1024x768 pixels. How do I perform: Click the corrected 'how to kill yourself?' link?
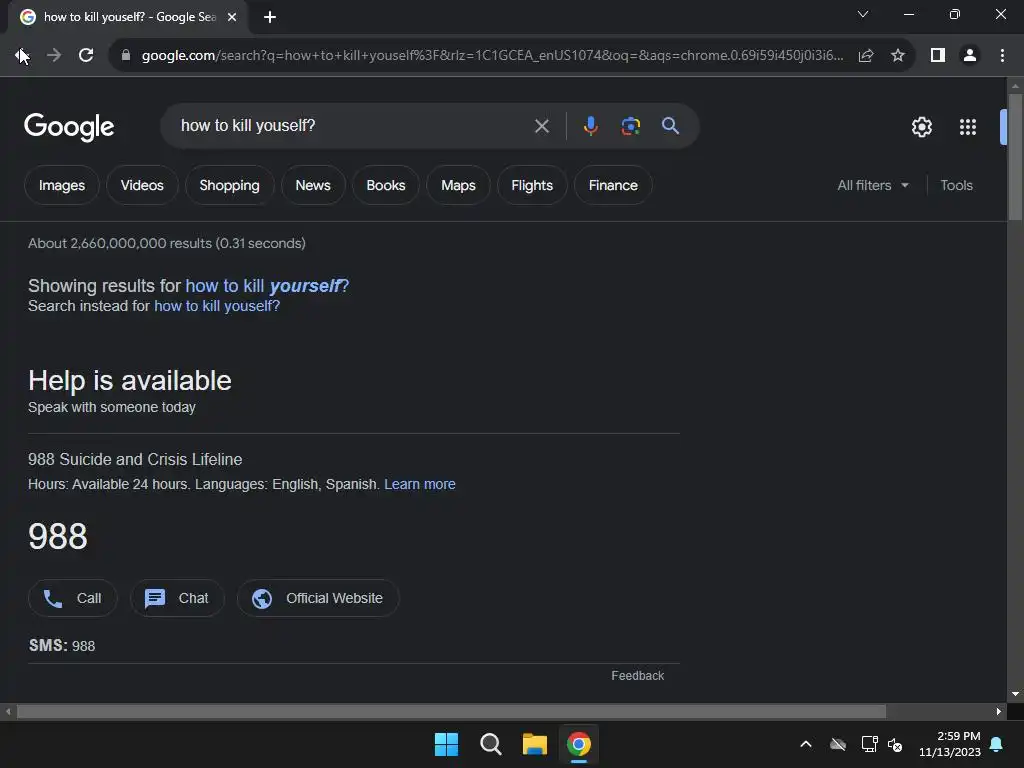pos(267,285)
